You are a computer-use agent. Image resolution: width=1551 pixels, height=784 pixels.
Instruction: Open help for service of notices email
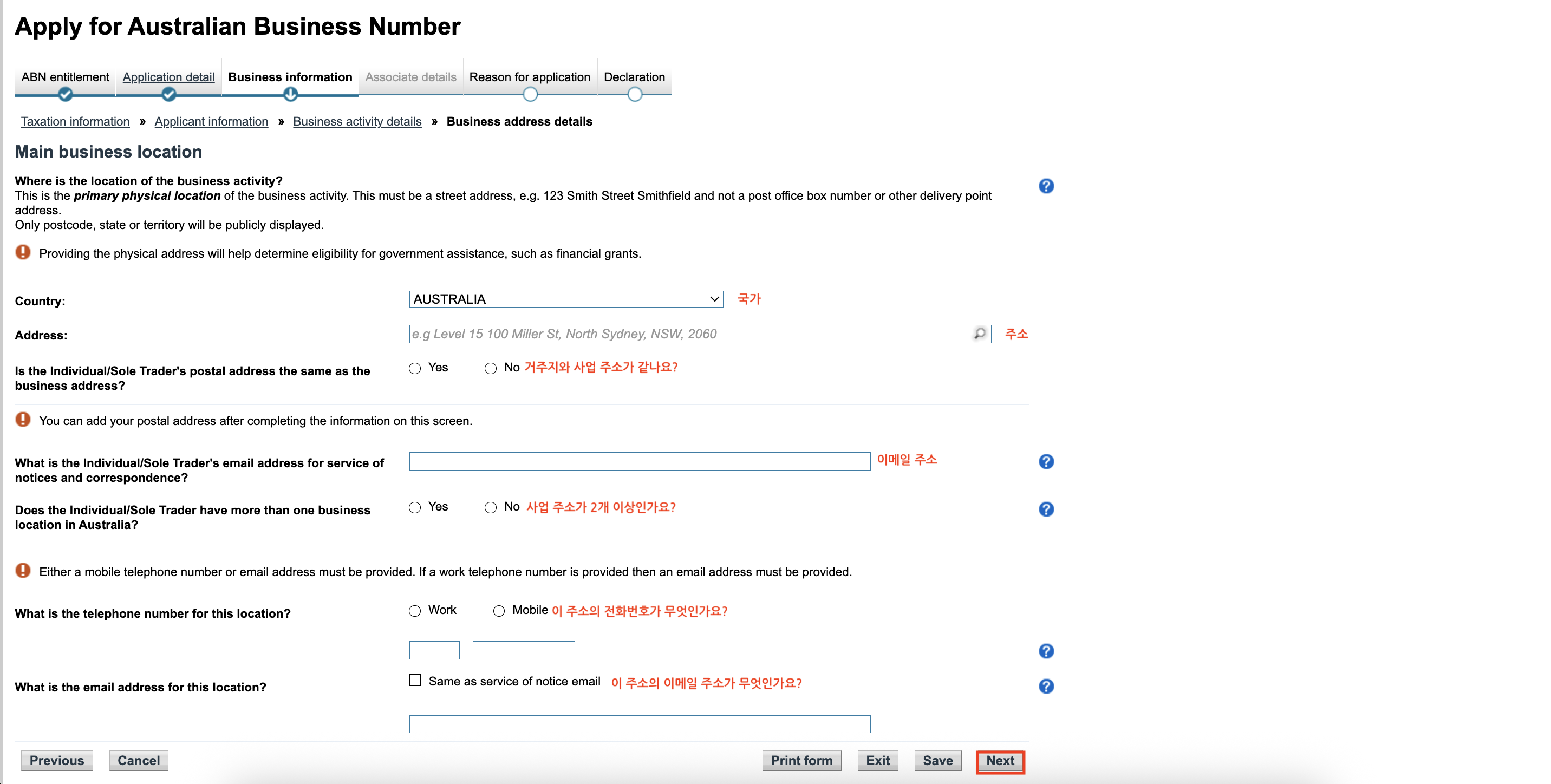(1046, 461)
